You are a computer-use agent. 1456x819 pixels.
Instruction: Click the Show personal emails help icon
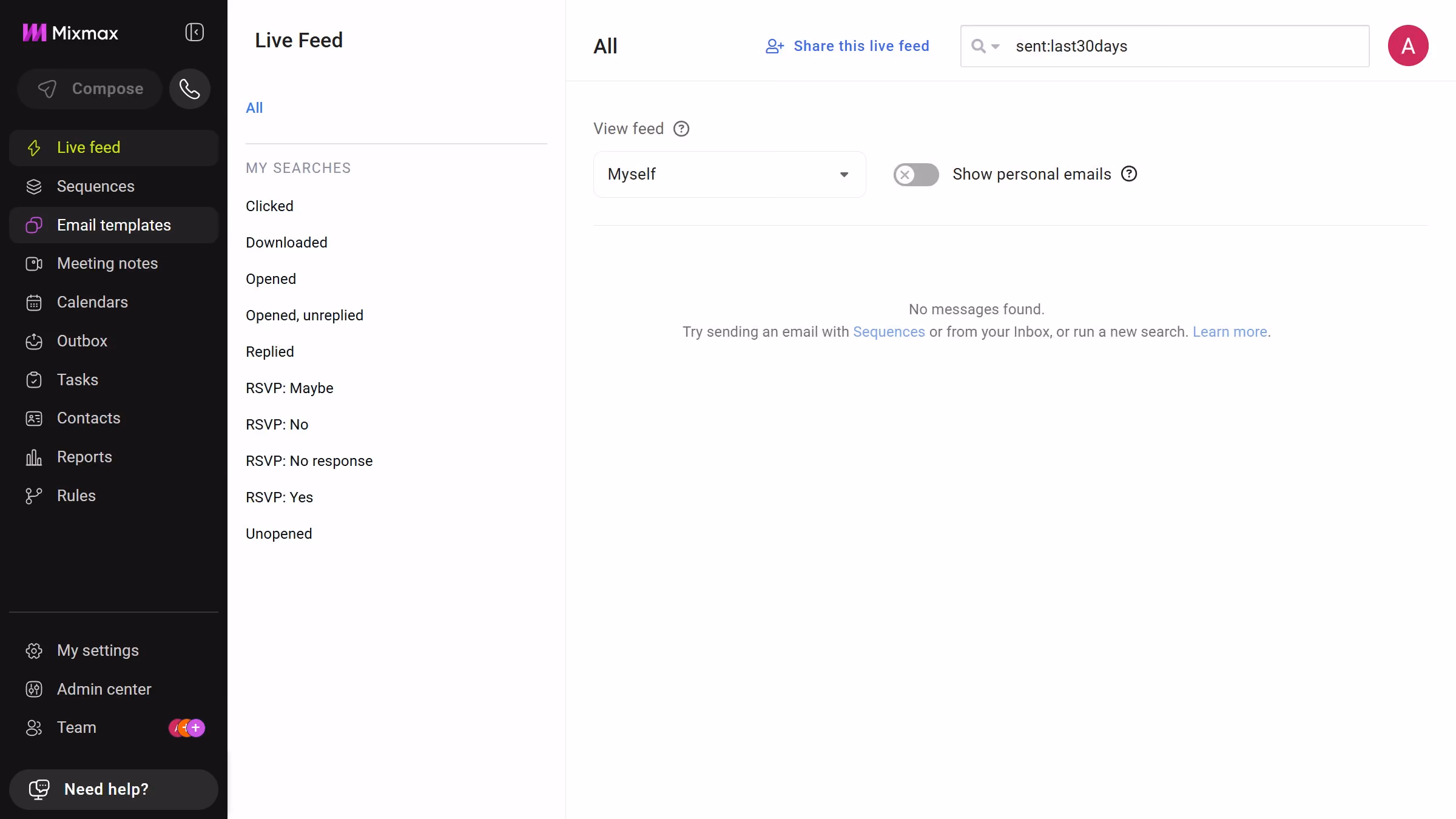pyautogui.click(x=1129, y=174)
